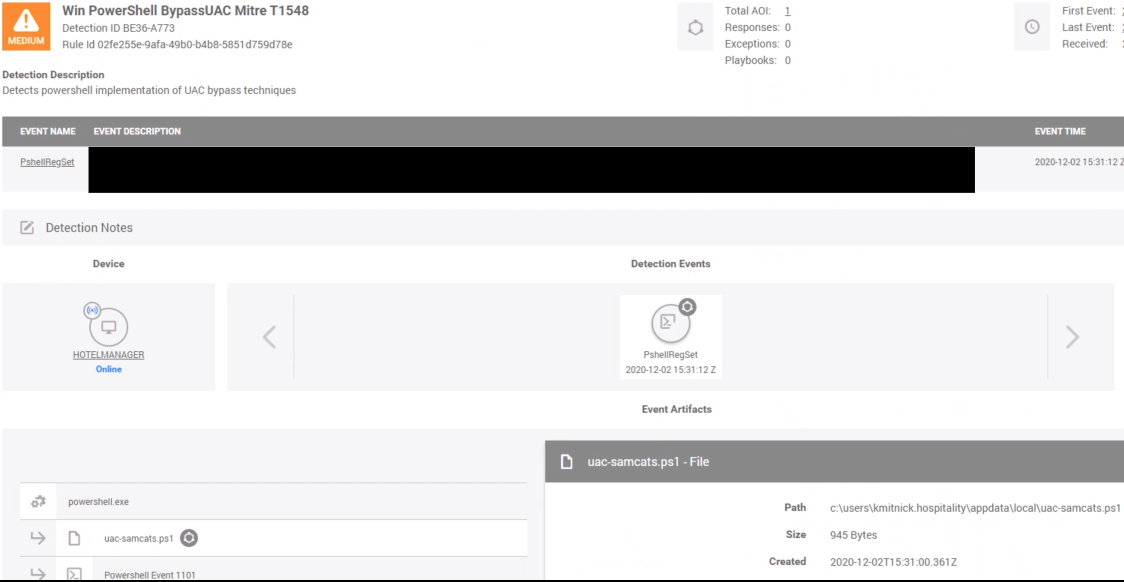The image size is (1124, 582).
Task: Click the Detection Notes edit pencil icon
Action: click(27, 228)
